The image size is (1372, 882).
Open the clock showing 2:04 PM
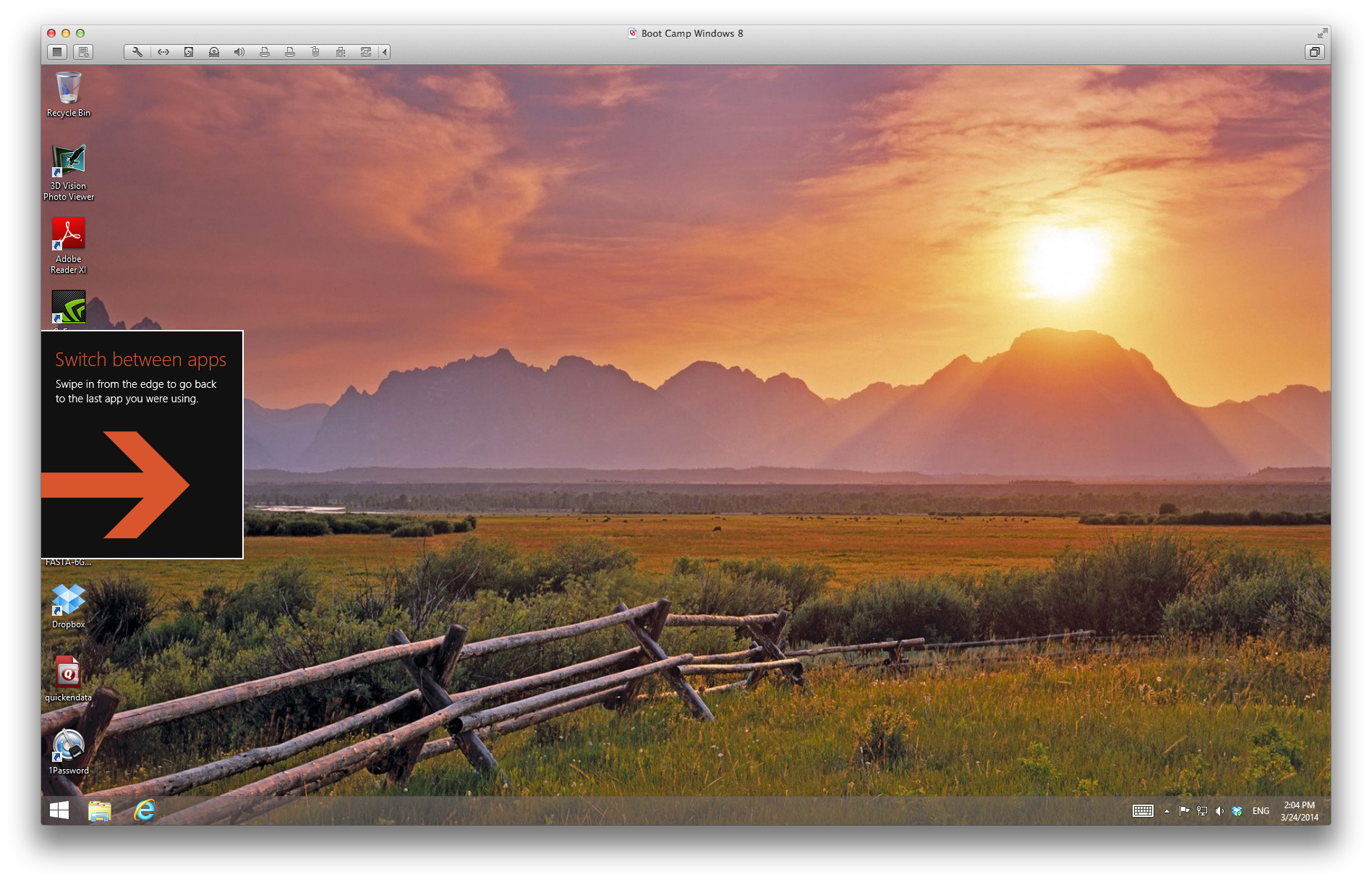click(x=1300, y=811)
